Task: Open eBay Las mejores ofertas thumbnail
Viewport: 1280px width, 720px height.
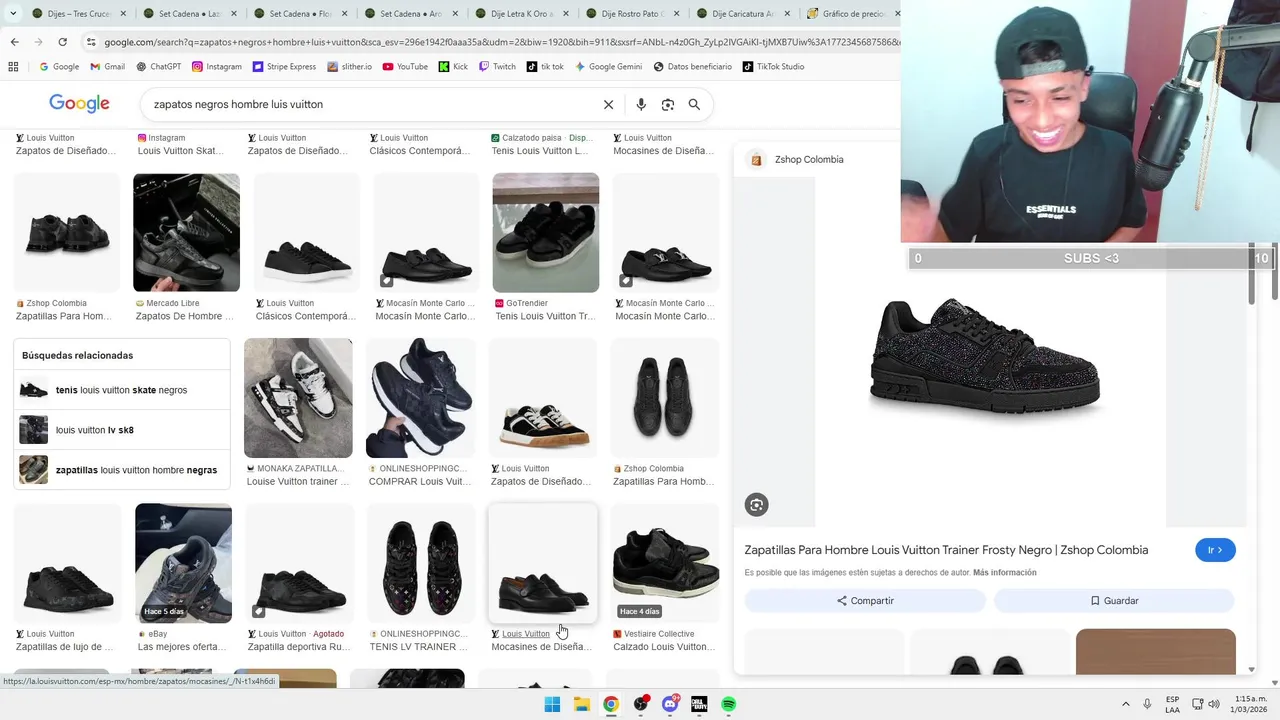Action: [183, 563]
